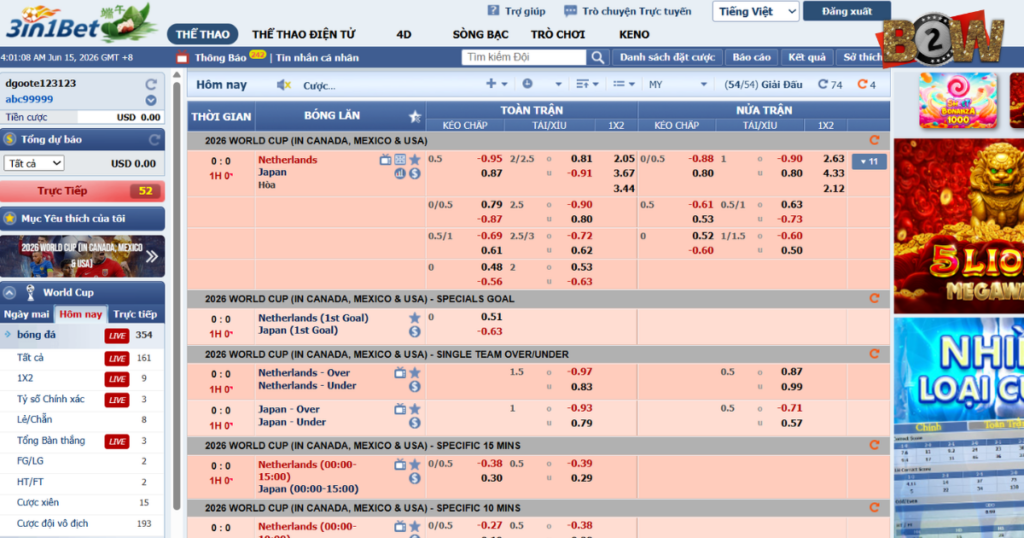Open the clock time filter dropdown

541,84
